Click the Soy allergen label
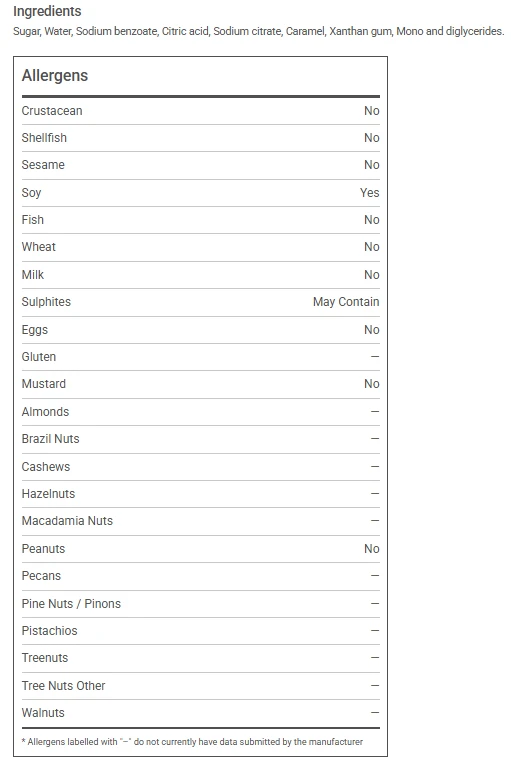 pos(31,193)
